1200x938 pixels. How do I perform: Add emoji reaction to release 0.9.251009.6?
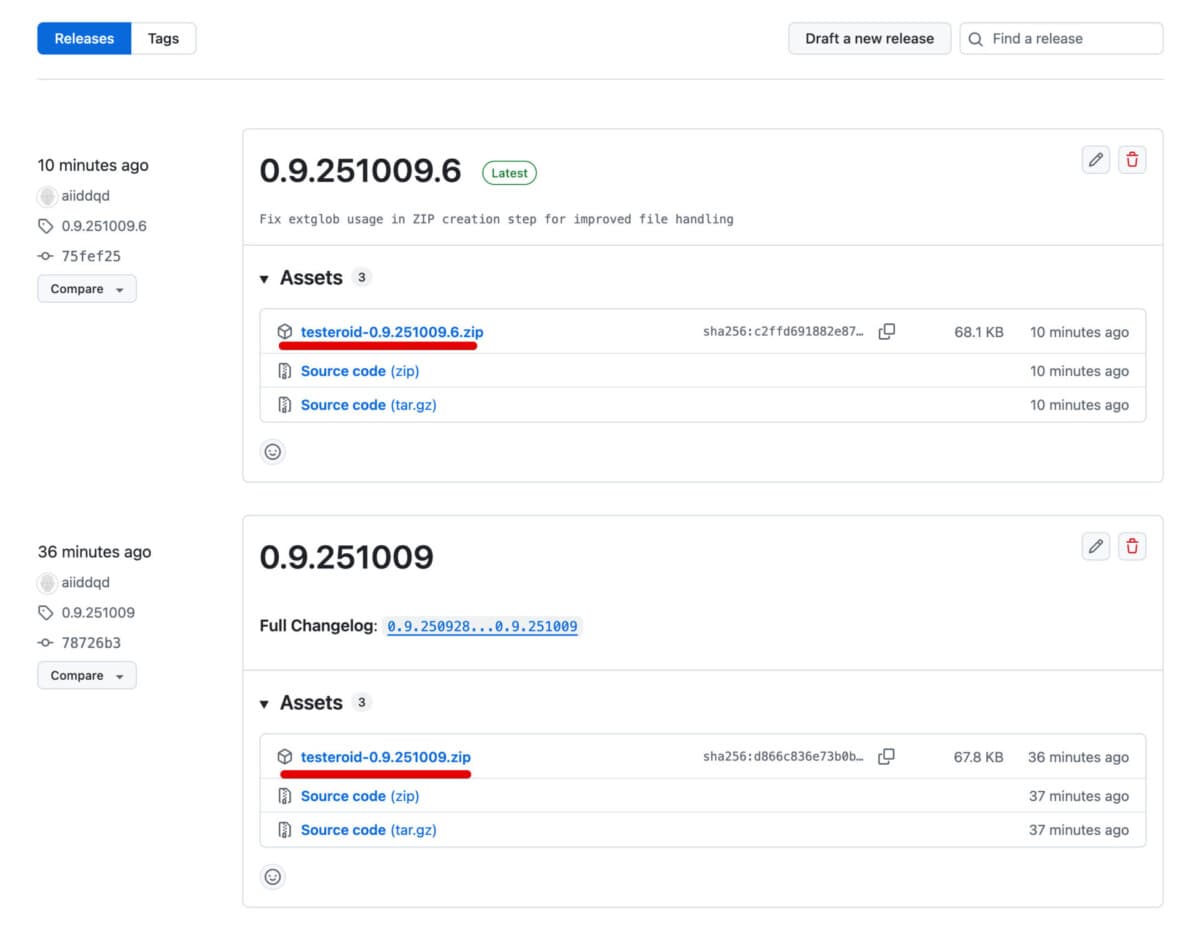[x=273, y=452]
